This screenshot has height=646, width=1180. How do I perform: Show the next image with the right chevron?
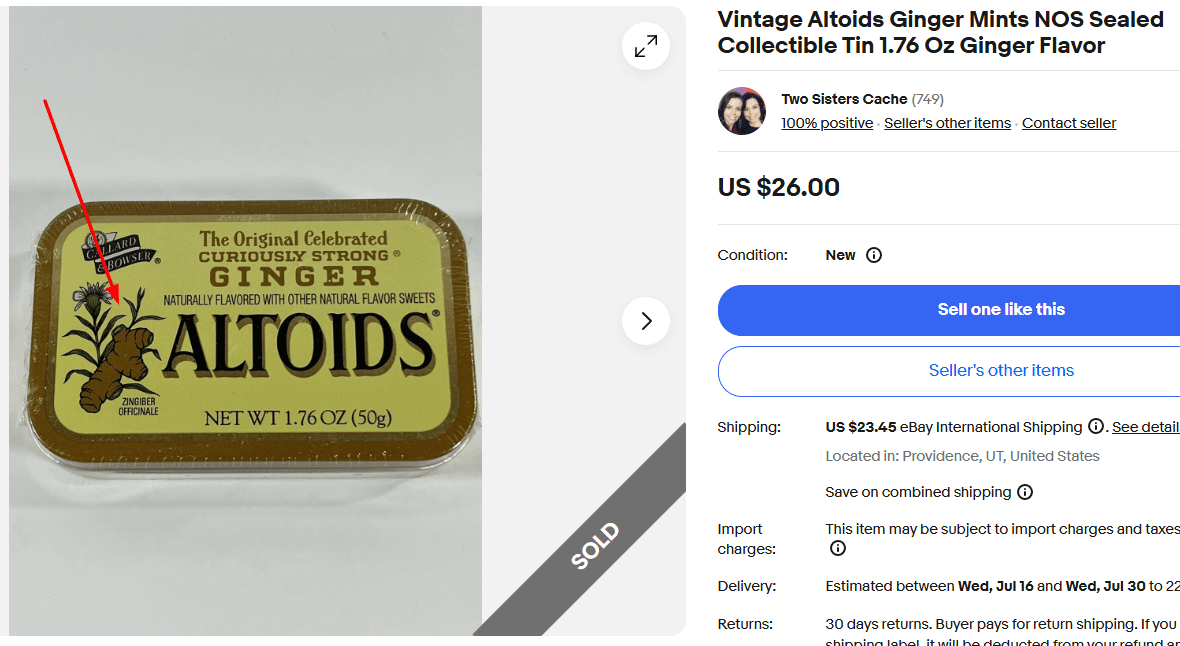tap(645, 321)
